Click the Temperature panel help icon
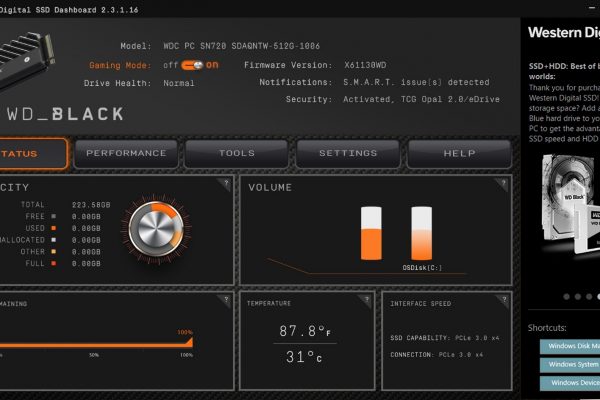 [366, 300]
